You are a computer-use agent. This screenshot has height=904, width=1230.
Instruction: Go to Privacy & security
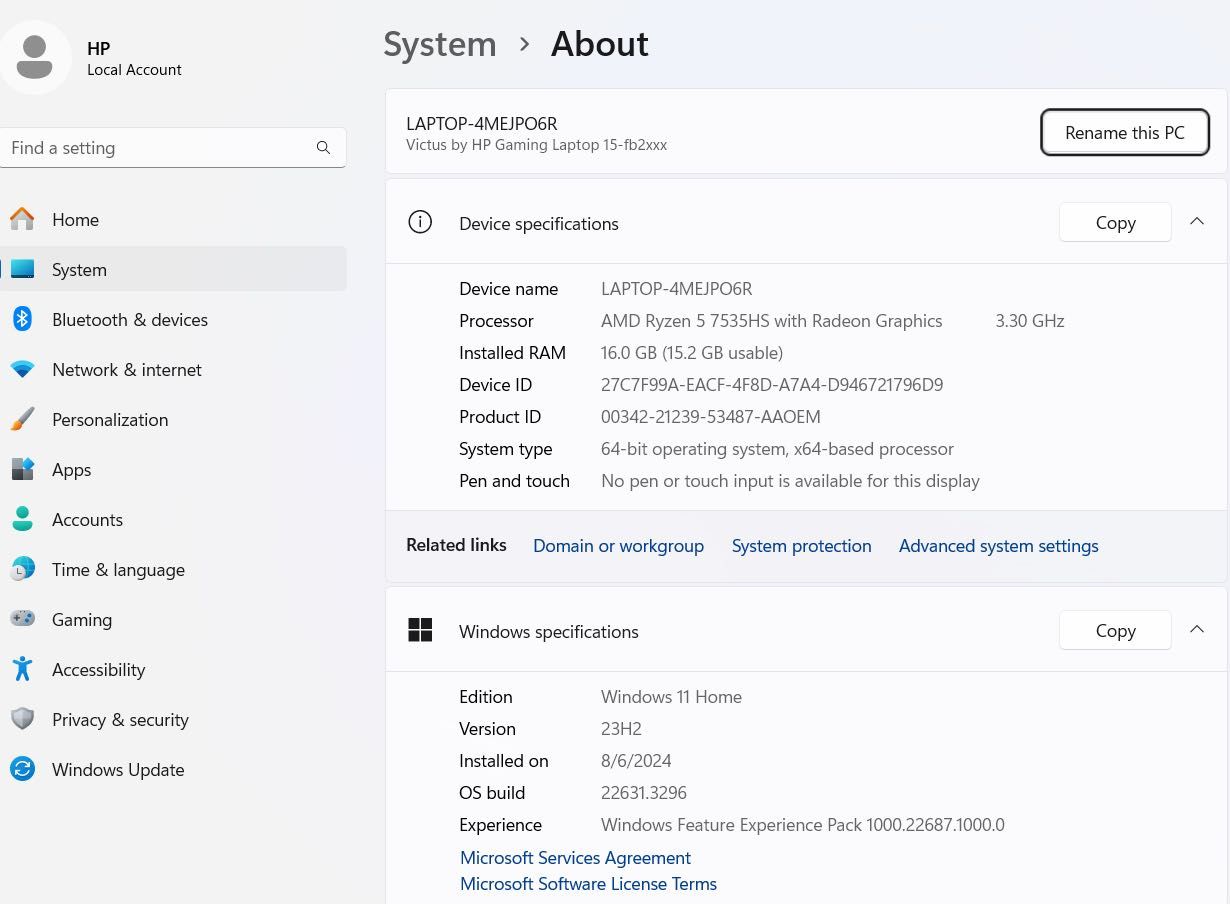point(173,719)
